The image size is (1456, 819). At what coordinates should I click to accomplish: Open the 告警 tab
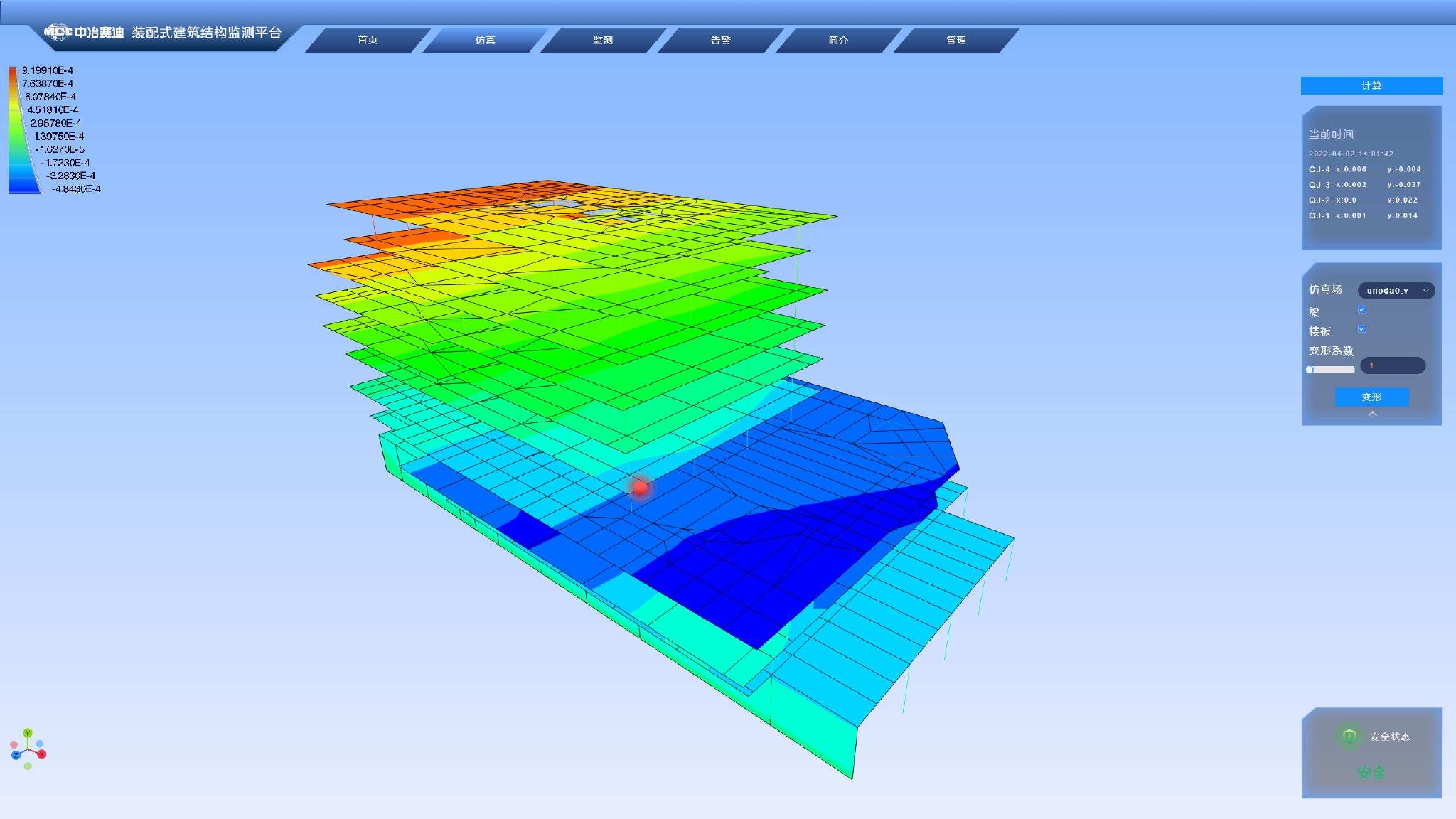pos(720,40)
